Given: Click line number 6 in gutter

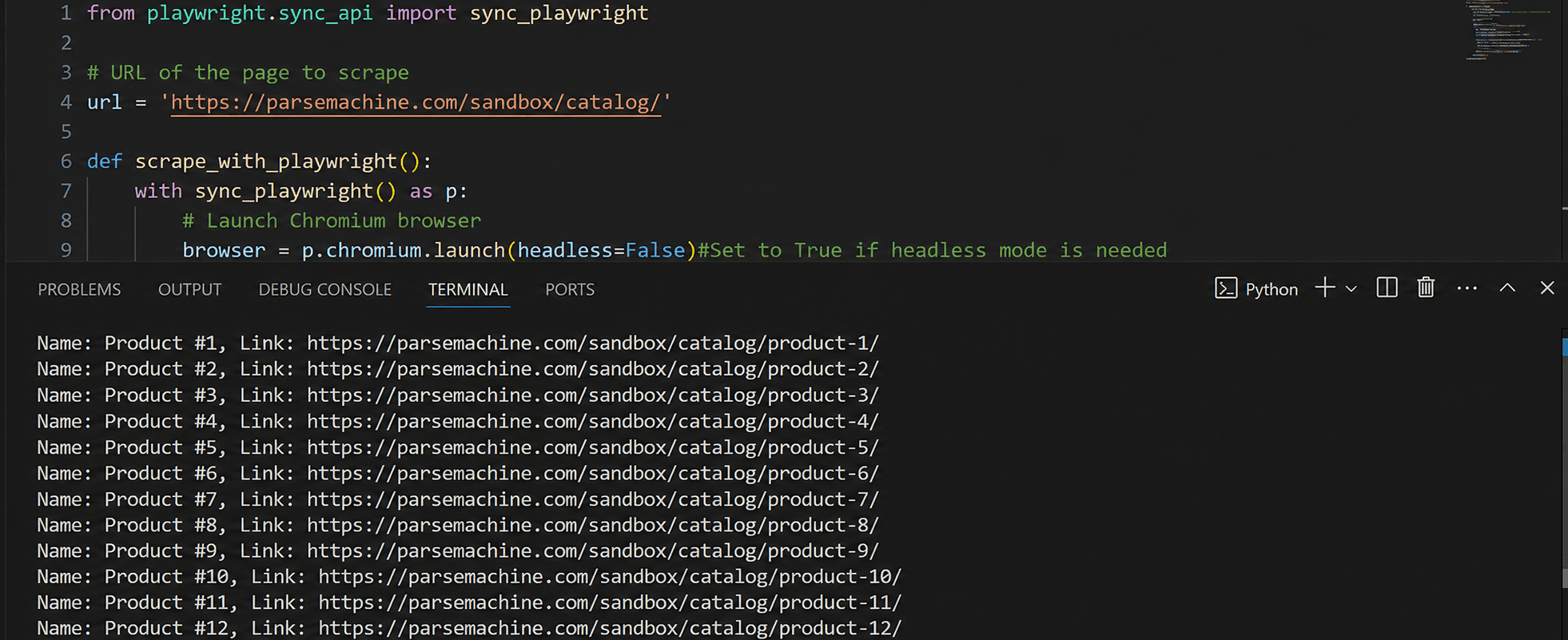Looking at the screenshot, I should (66, 161).
